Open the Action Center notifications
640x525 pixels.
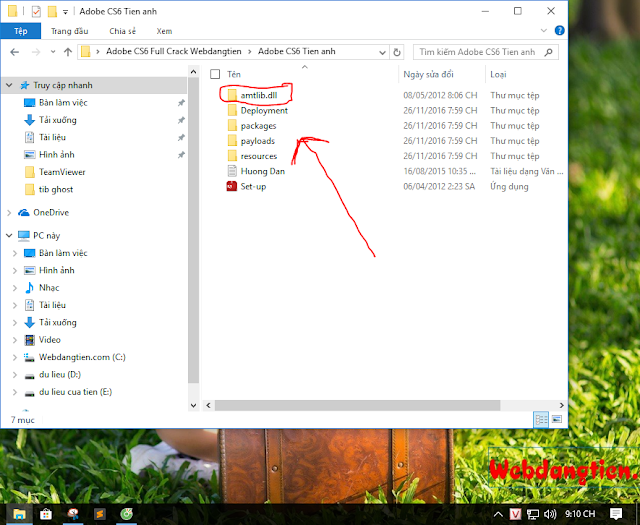pyautogui.click(x=616, y=514)
